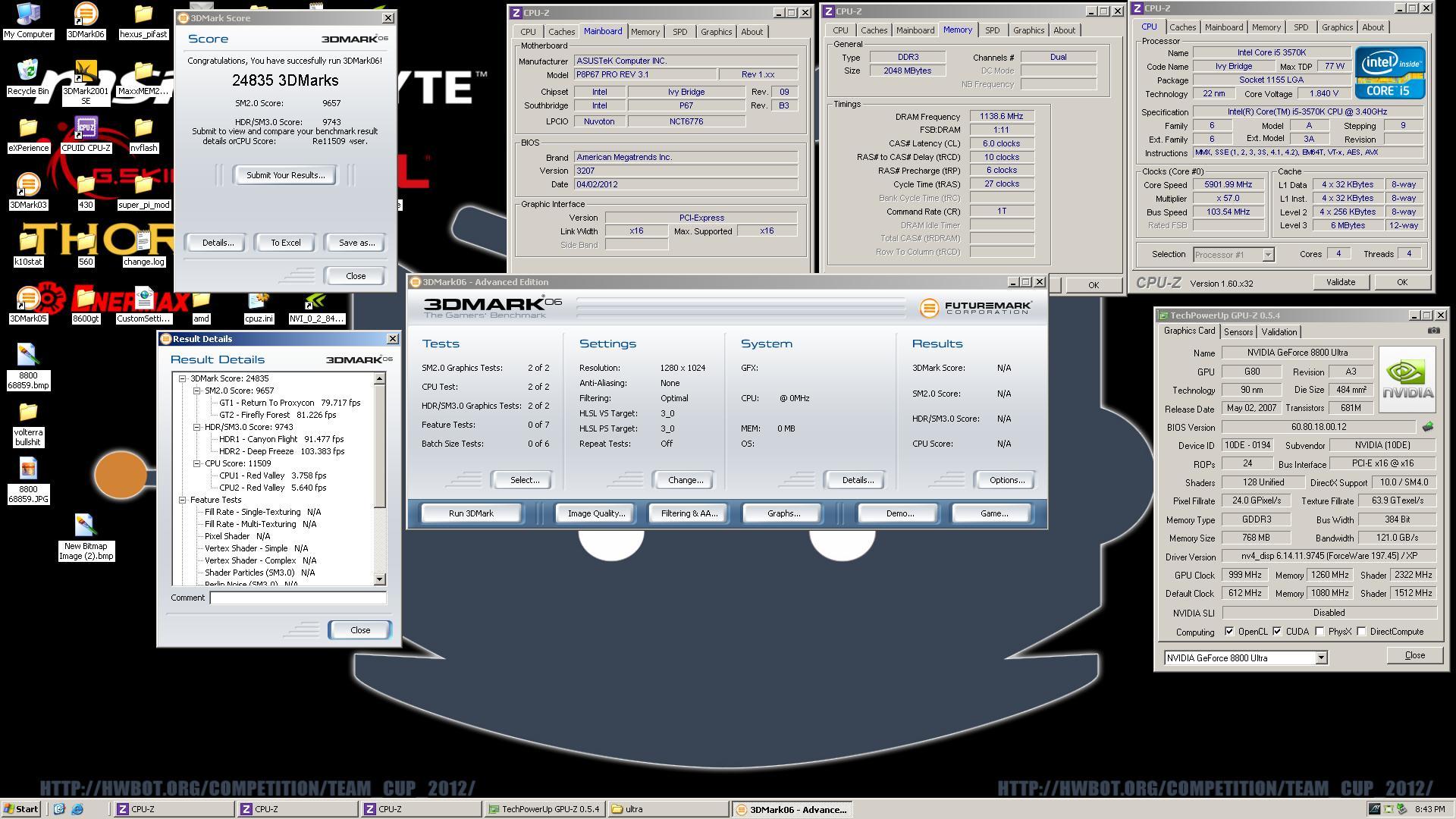Close the GPU-Z window via Close button
The width and height of the screenshot is (1456, 819).
click(1414, 655)
